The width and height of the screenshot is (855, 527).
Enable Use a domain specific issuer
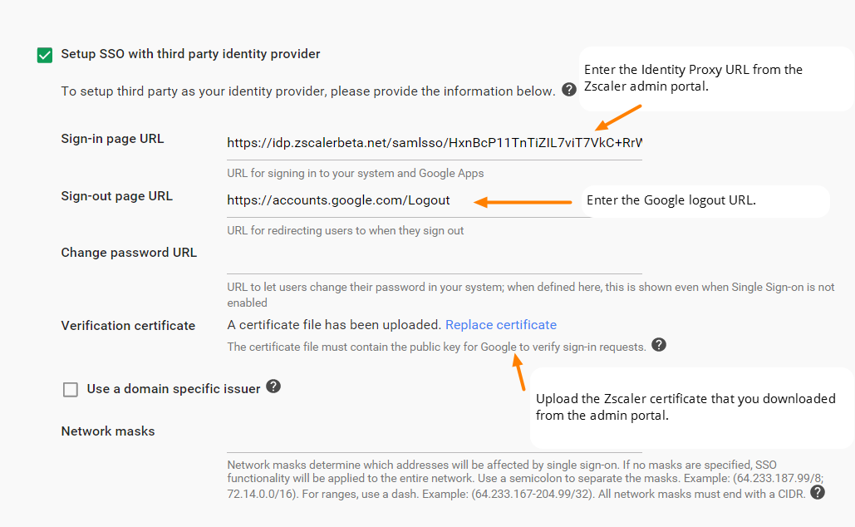click(x=70, y=389)
